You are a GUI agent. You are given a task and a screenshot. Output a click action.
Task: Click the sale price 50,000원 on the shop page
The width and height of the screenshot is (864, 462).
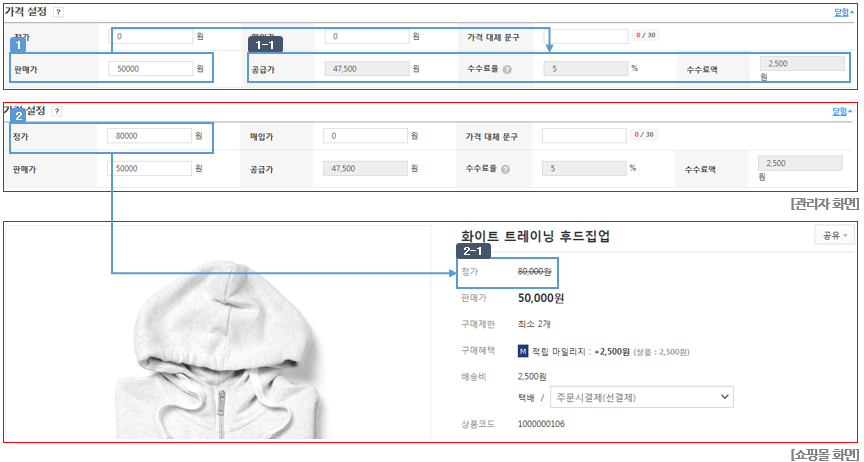point(541,299)
